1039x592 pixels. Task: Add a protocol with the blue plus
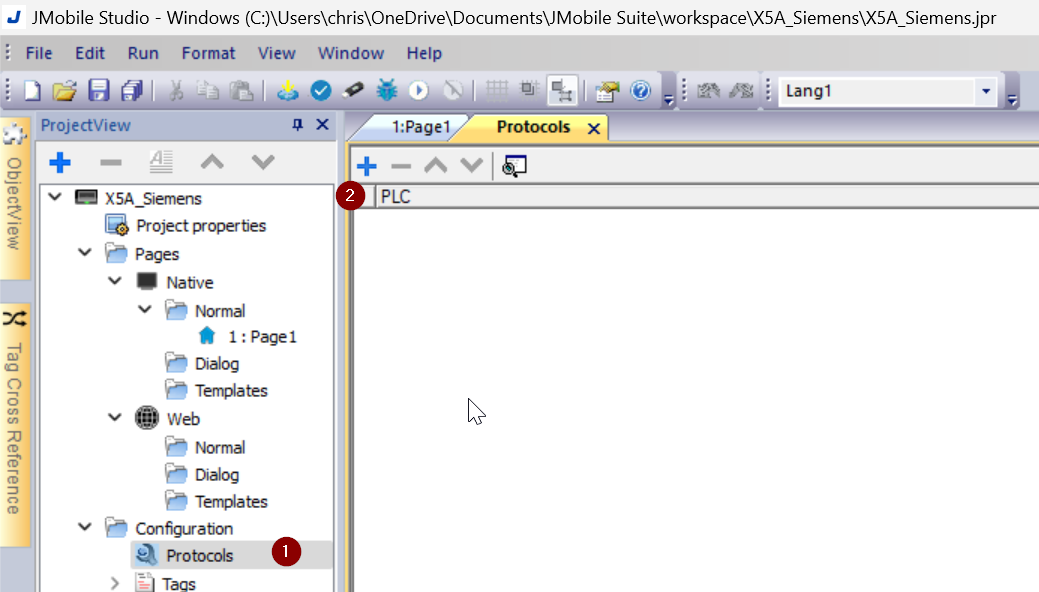click(366, 166)
